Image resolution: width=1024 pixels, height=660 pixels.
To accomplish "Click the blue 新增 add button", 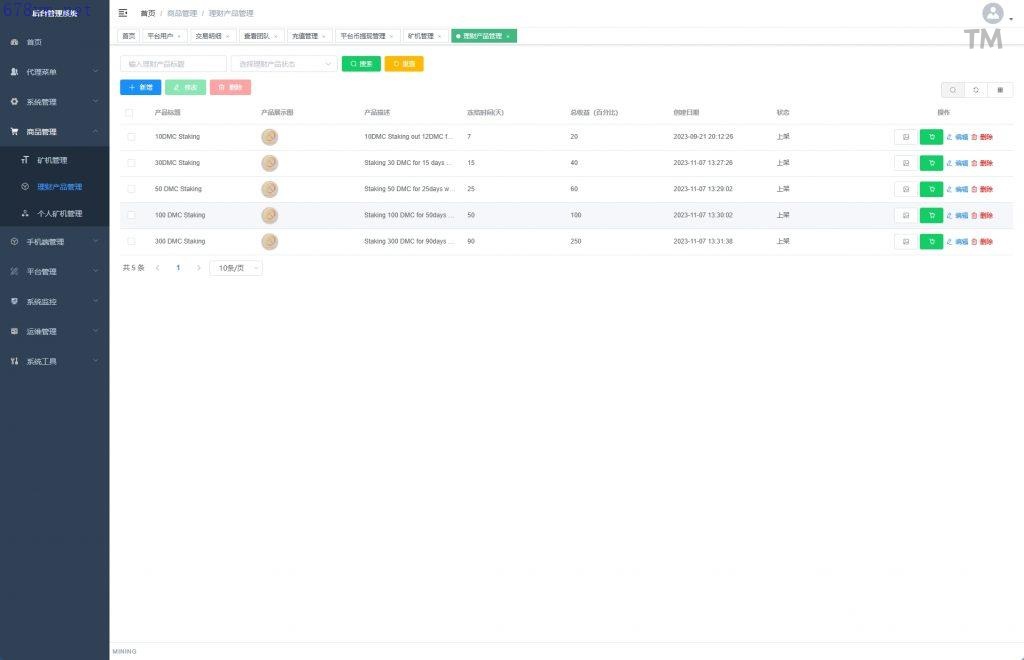I will click(140, 88).
